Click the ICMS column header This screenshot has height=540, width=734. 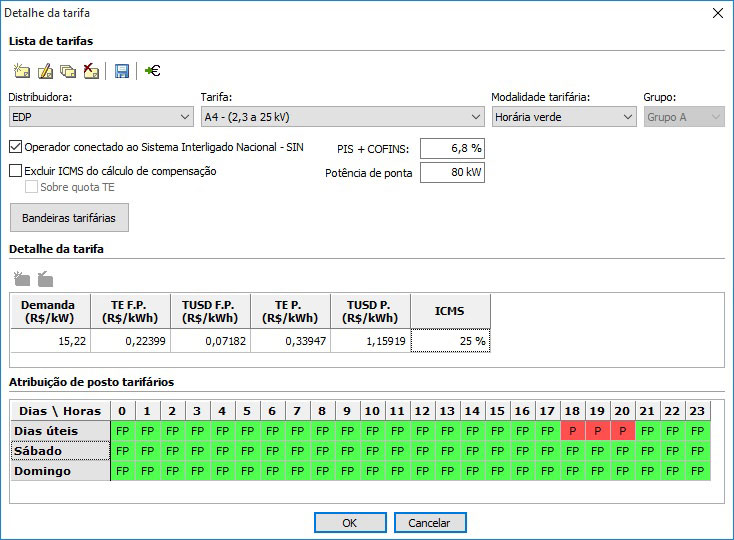click(451, 311)
